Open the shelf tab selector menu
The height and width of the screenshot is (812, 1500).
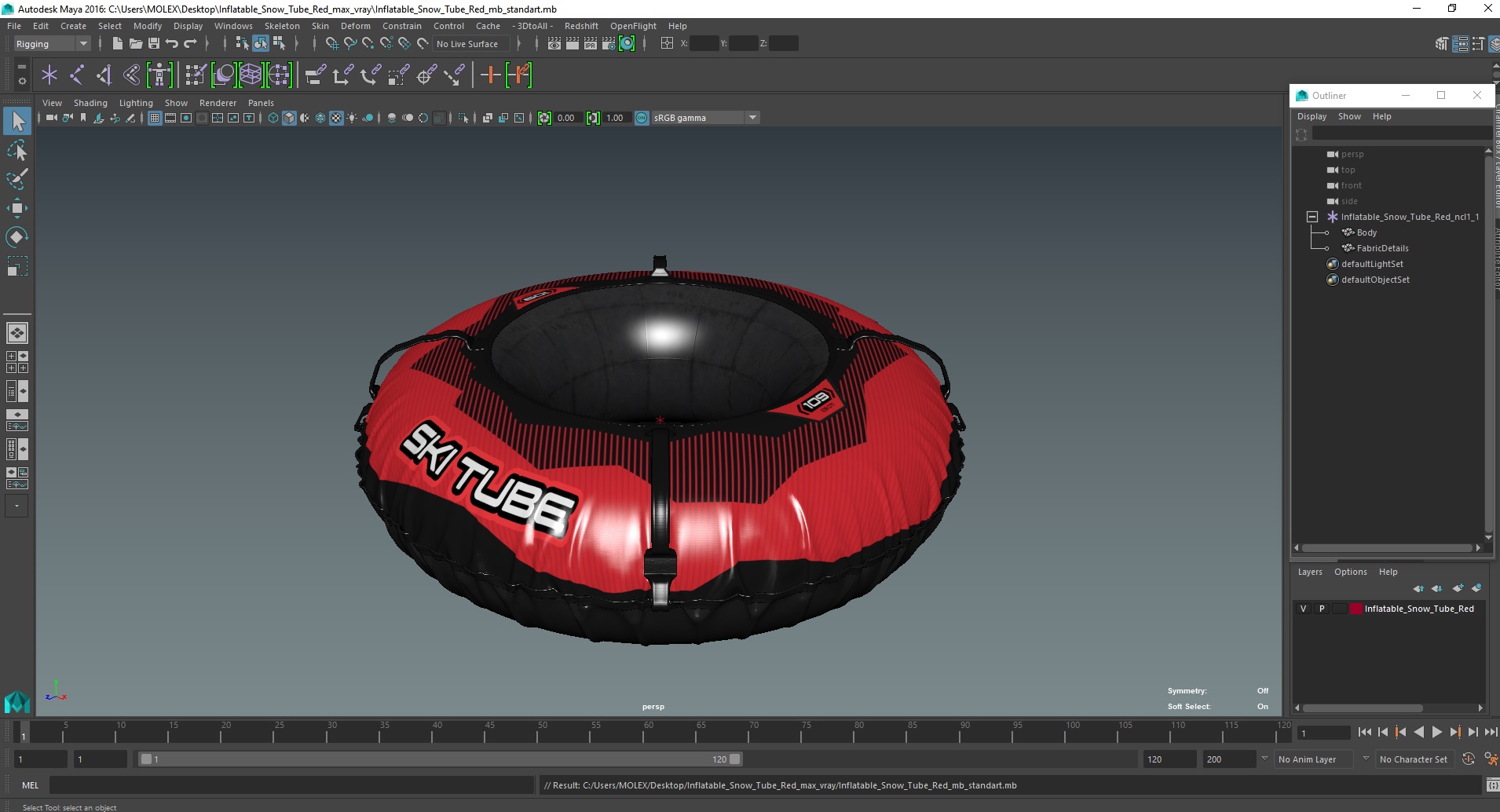click(22, 67)
